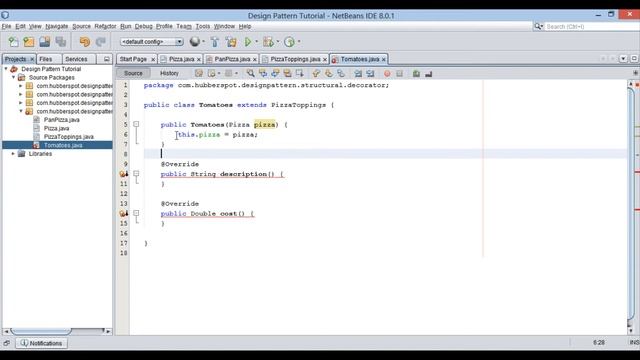Run the project with the green play icon

click(248, 42)
